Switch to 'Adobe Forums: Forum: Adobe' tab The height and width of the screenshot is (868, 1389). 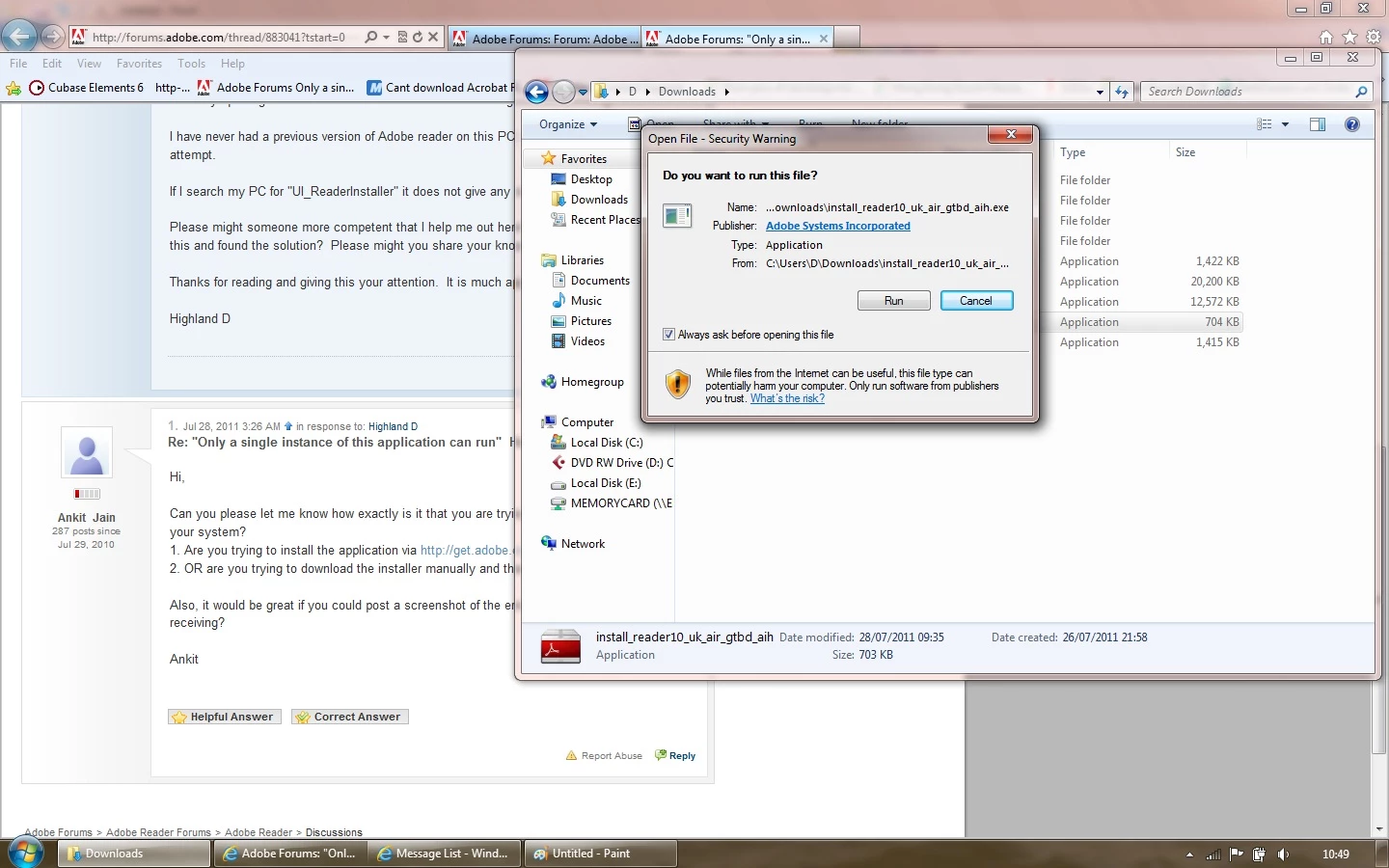[x=545, y=39]
